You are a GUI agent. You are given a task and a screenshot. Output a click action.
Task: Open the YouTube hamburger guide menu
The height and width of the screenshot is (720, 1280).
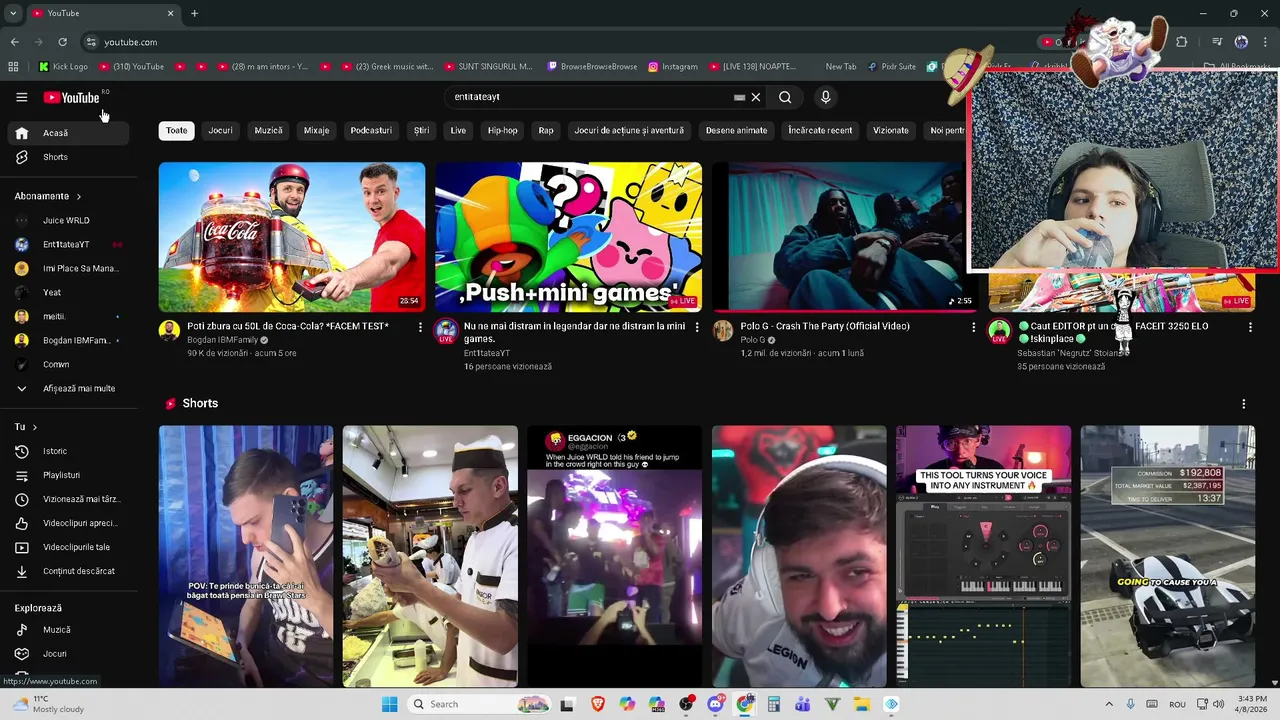click(x=21, y=97)
